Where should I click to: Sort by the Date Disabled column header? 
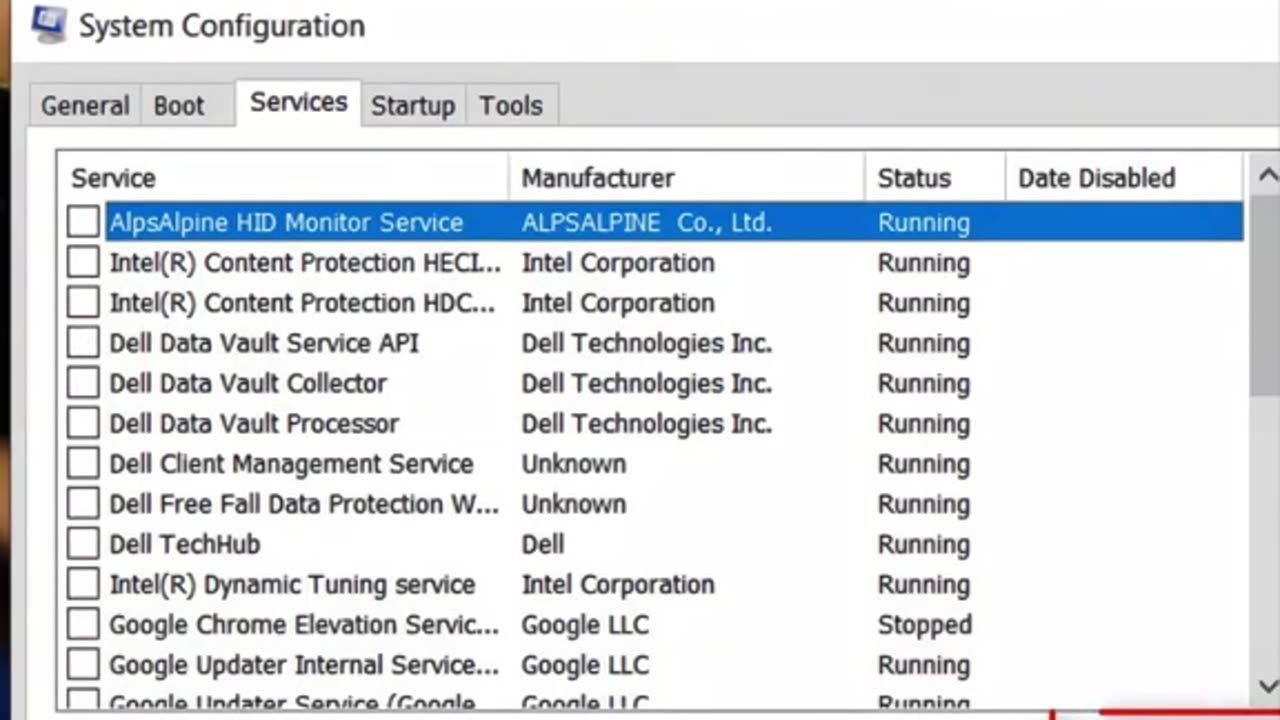1124,178
